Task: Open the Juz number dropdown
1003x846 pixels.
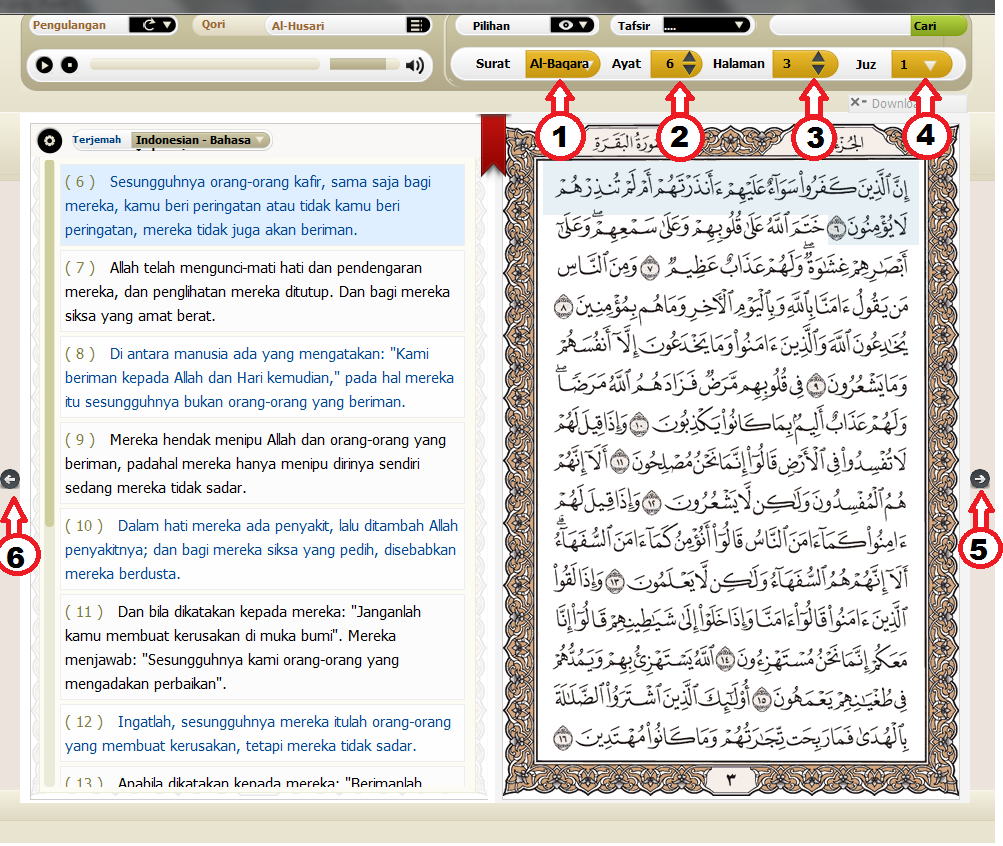Action: [921, 64]
